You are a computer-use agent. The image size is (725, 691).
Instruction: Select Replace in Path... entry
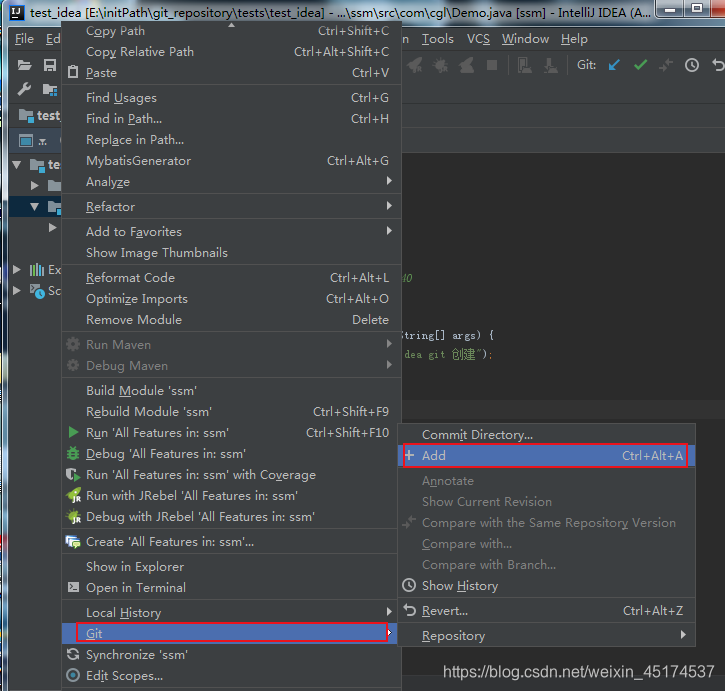click(231, 140)
